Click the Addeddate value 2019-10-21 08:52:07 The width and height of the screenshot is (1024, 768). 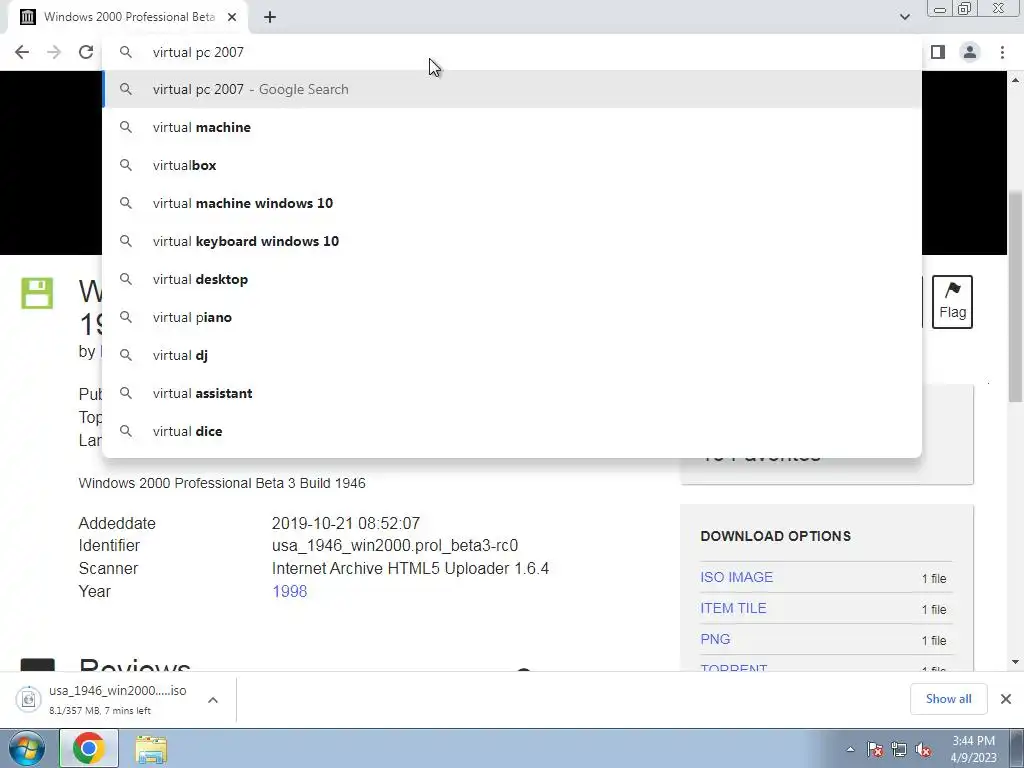[345, 523]
